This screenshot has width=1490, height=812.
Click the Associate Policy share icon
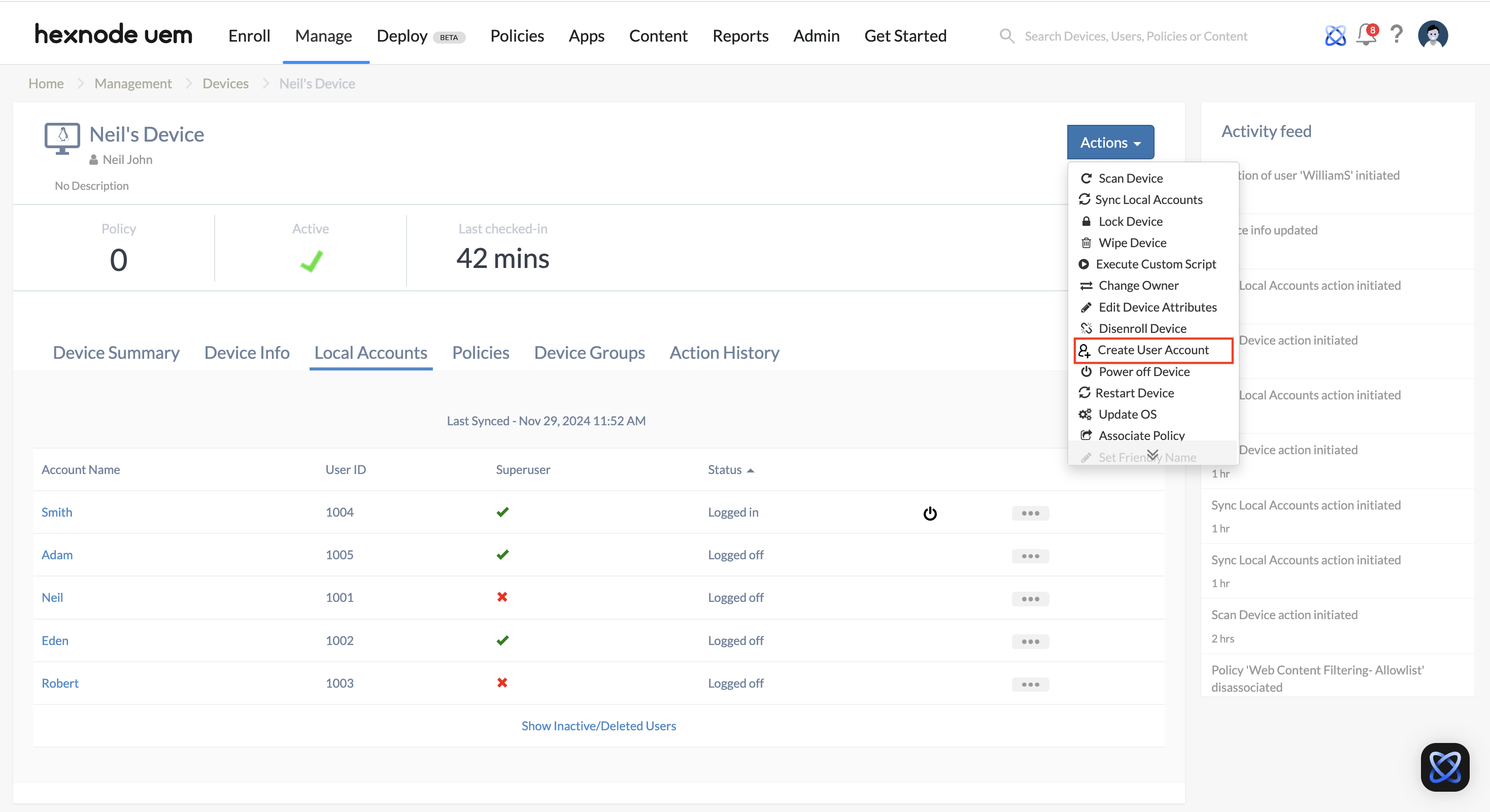pyautogui.click(x=1086, y=435)
